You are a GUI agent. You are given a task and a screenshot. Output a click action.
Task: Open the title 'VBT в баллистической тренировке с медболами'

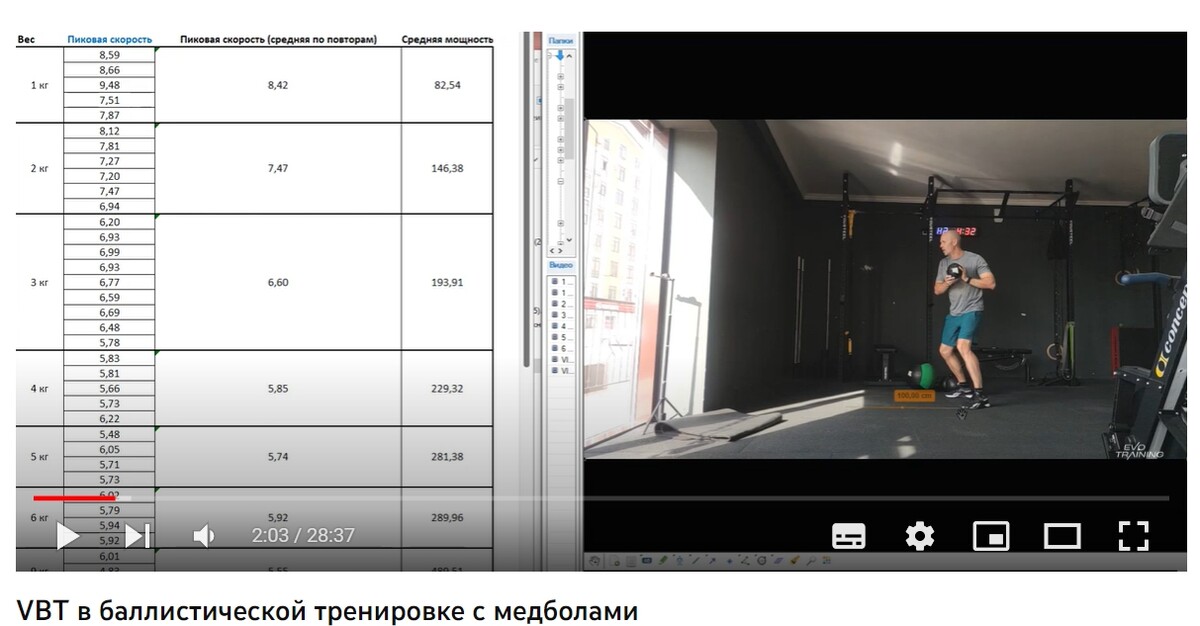tap(326, 610)
